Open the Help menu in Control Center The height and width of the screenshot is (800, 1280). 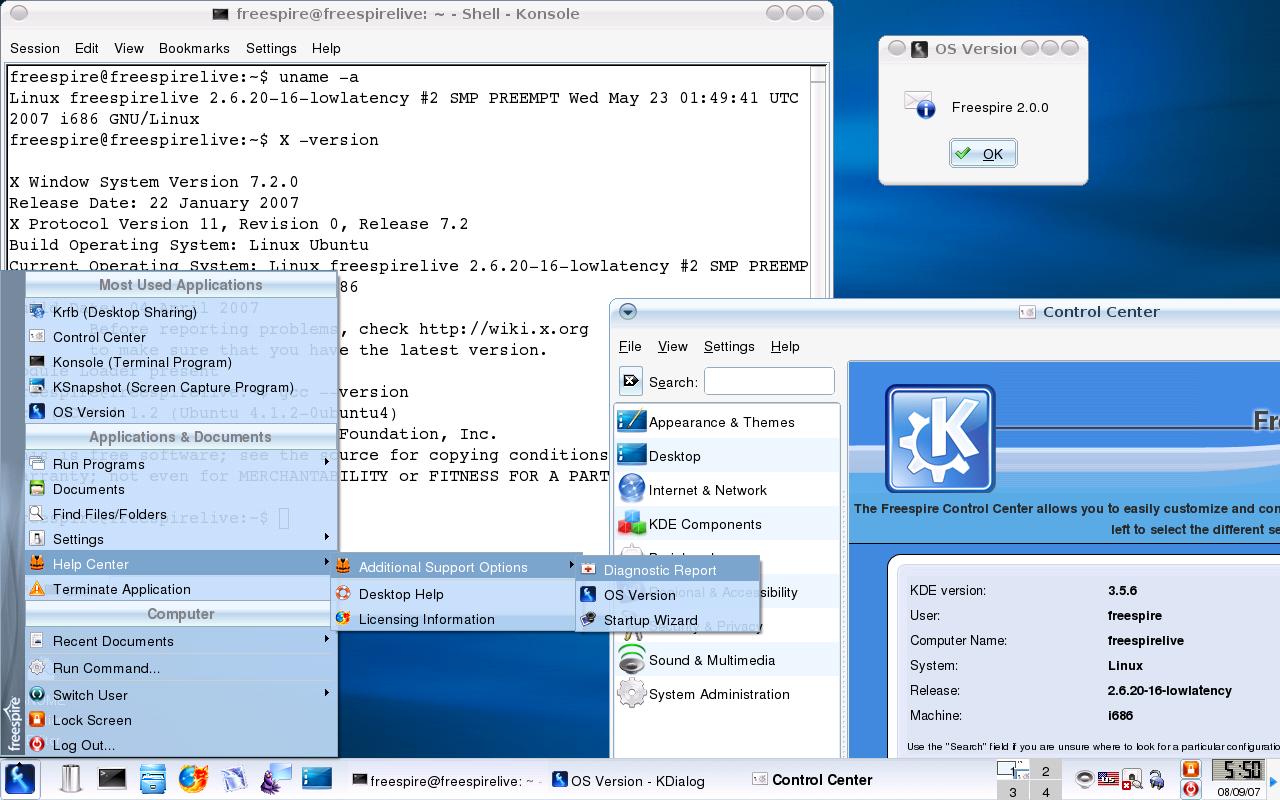click(785, 346)
